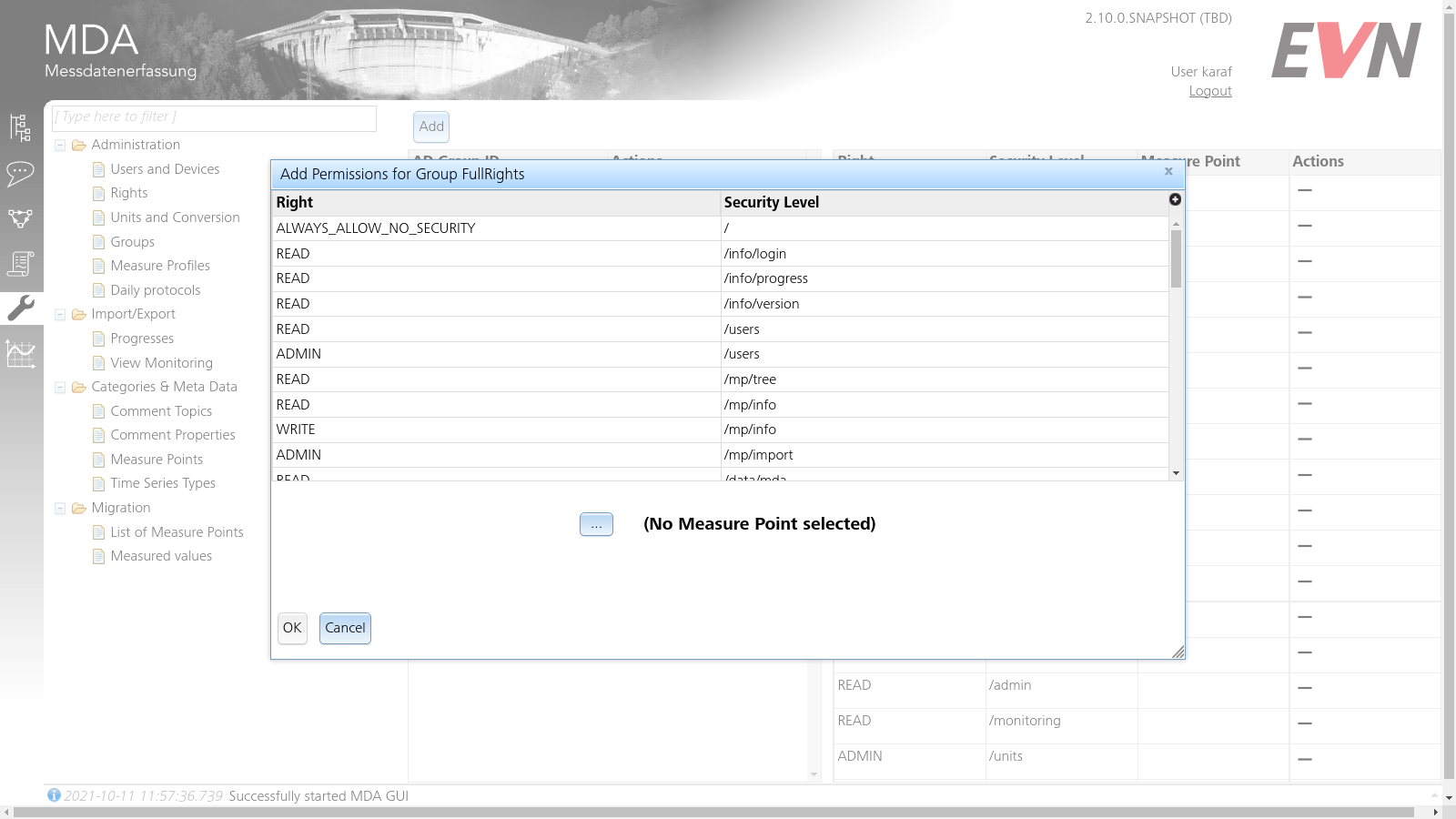
Task: Open the measure point selector via the ... button
Action: (x=596, y=524)
